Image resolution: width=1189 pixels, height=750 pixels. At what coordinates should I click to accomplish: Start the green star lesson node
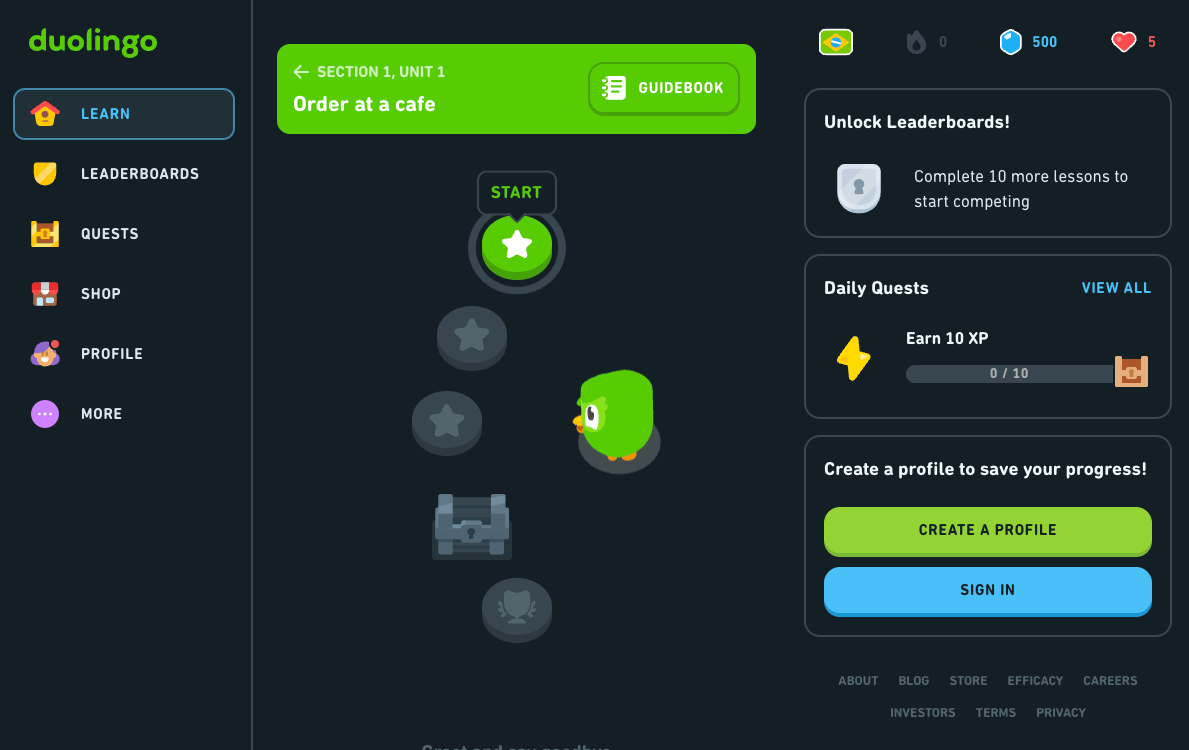point(516,247)
